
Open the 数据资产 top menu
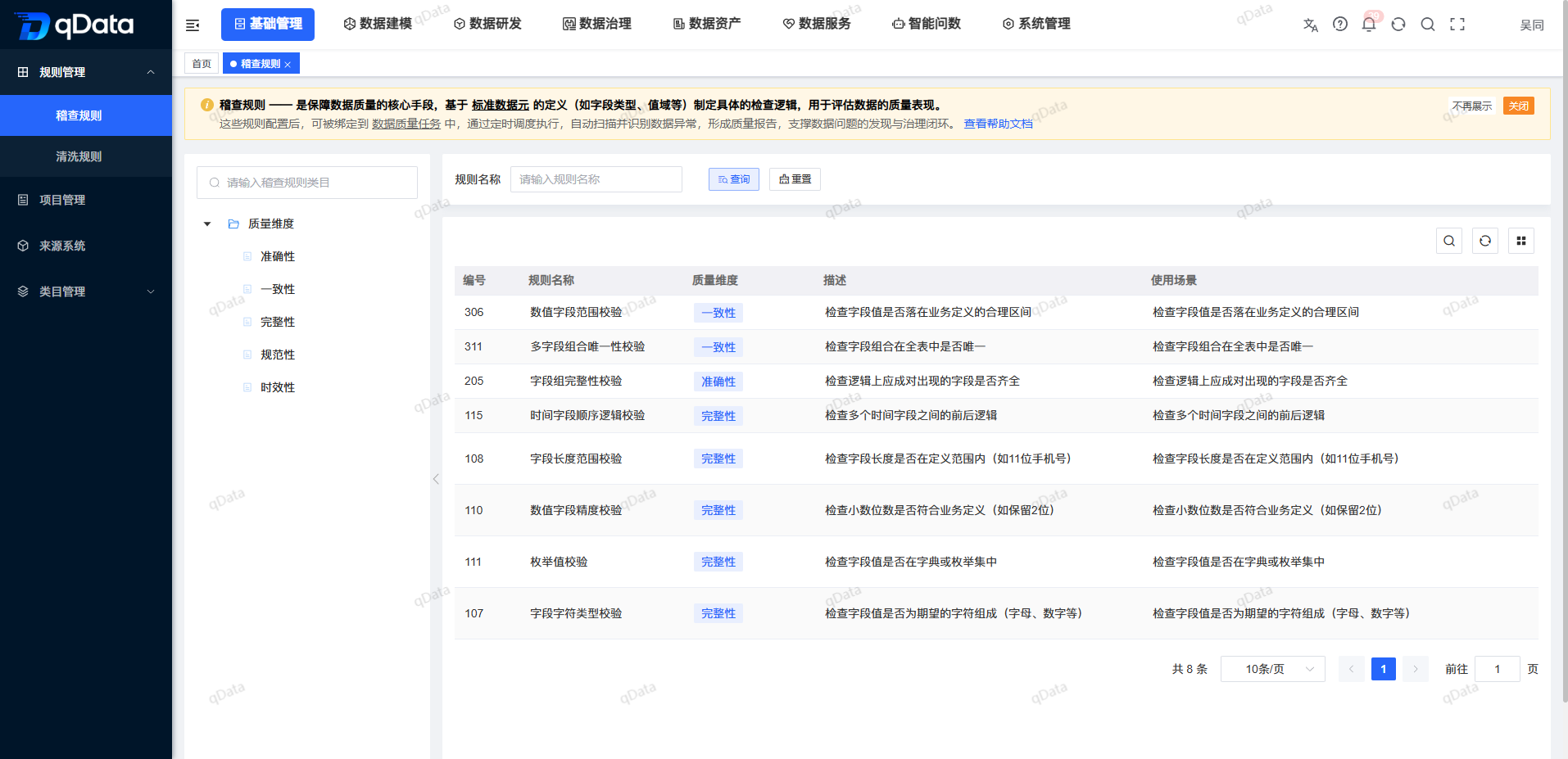pos(707,24)
